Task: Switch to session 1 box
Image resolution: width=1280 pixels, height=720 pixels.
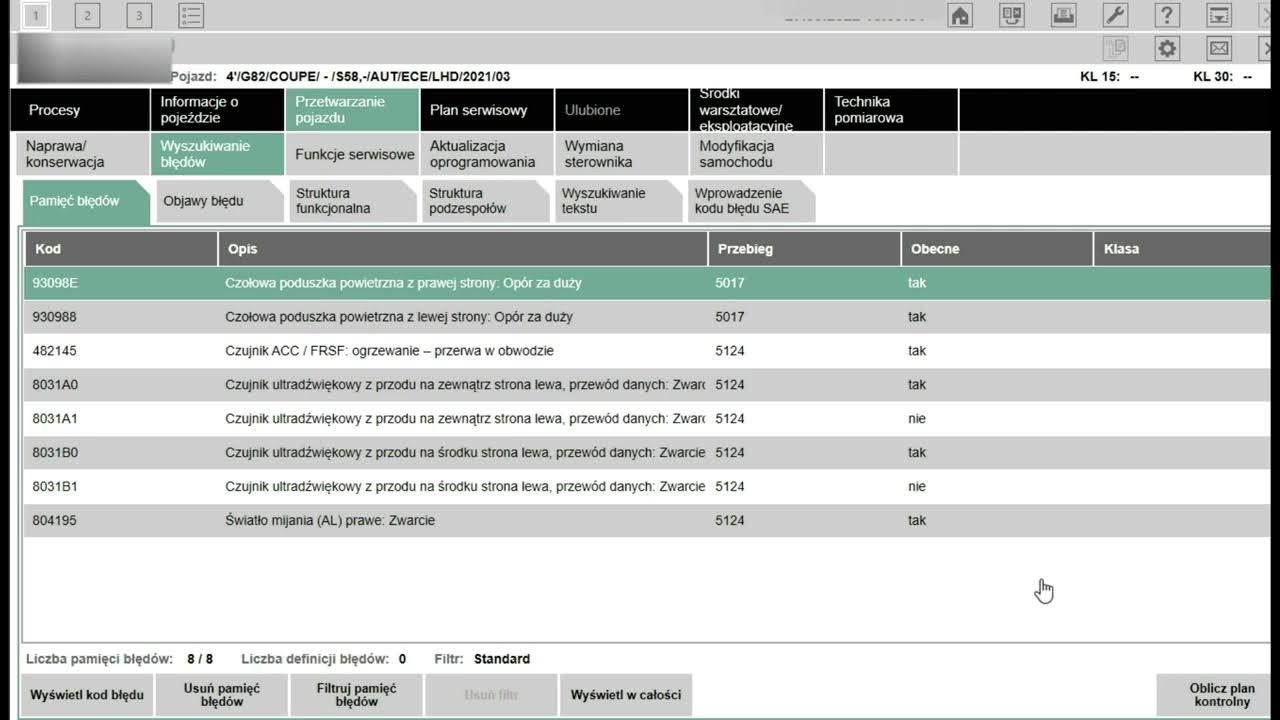Action: (x=36, y=15)
